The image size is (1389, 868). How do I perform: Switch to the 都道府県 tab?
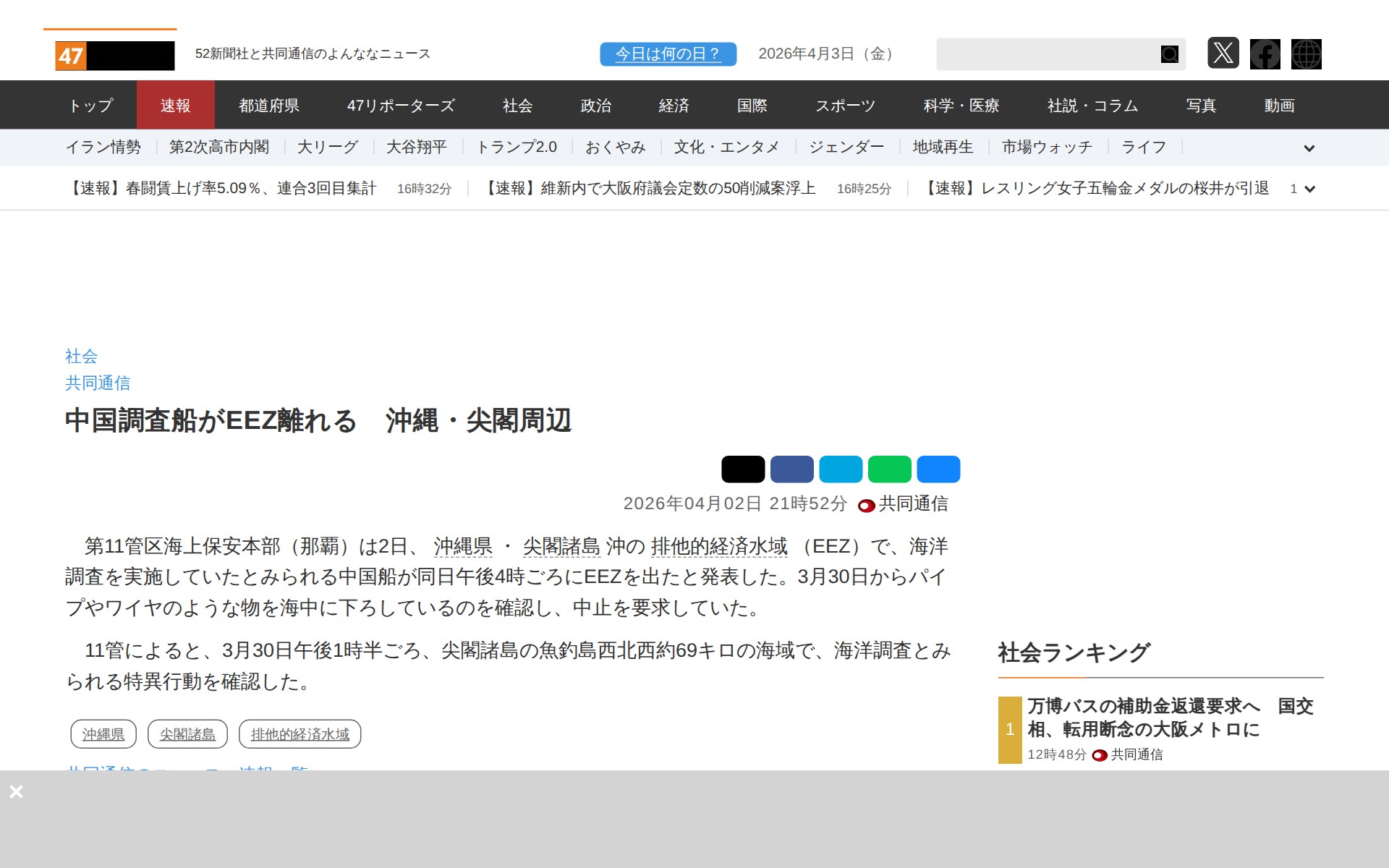[x=268, y=106]
